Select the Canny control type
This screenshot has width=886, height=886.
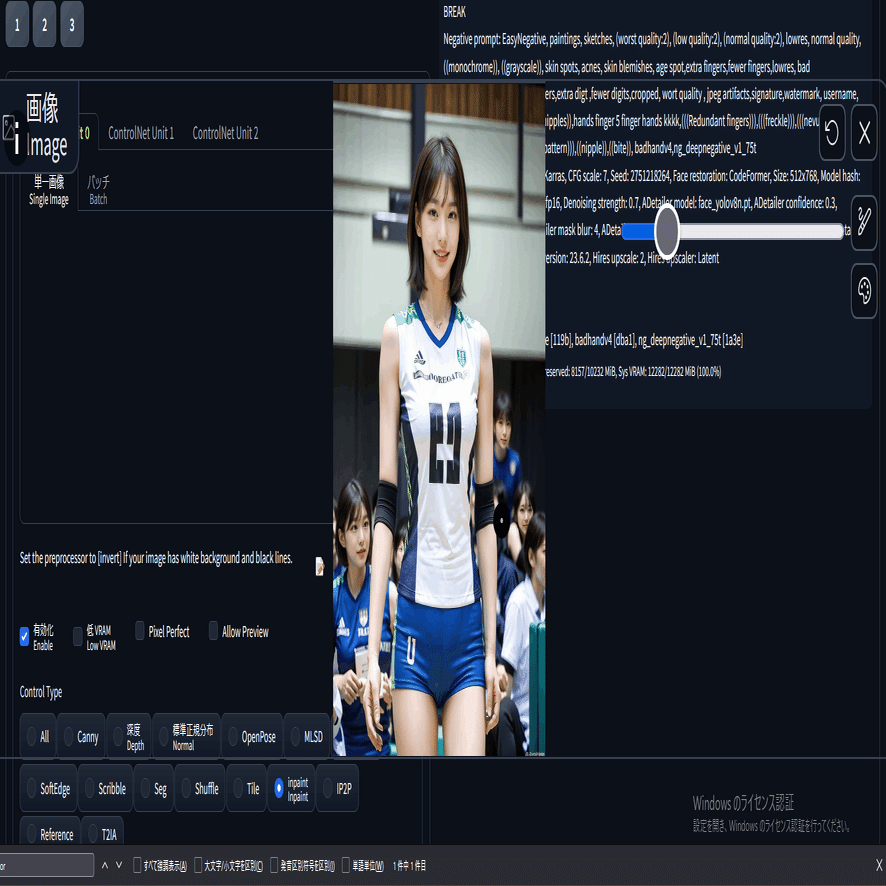point(81,736)
